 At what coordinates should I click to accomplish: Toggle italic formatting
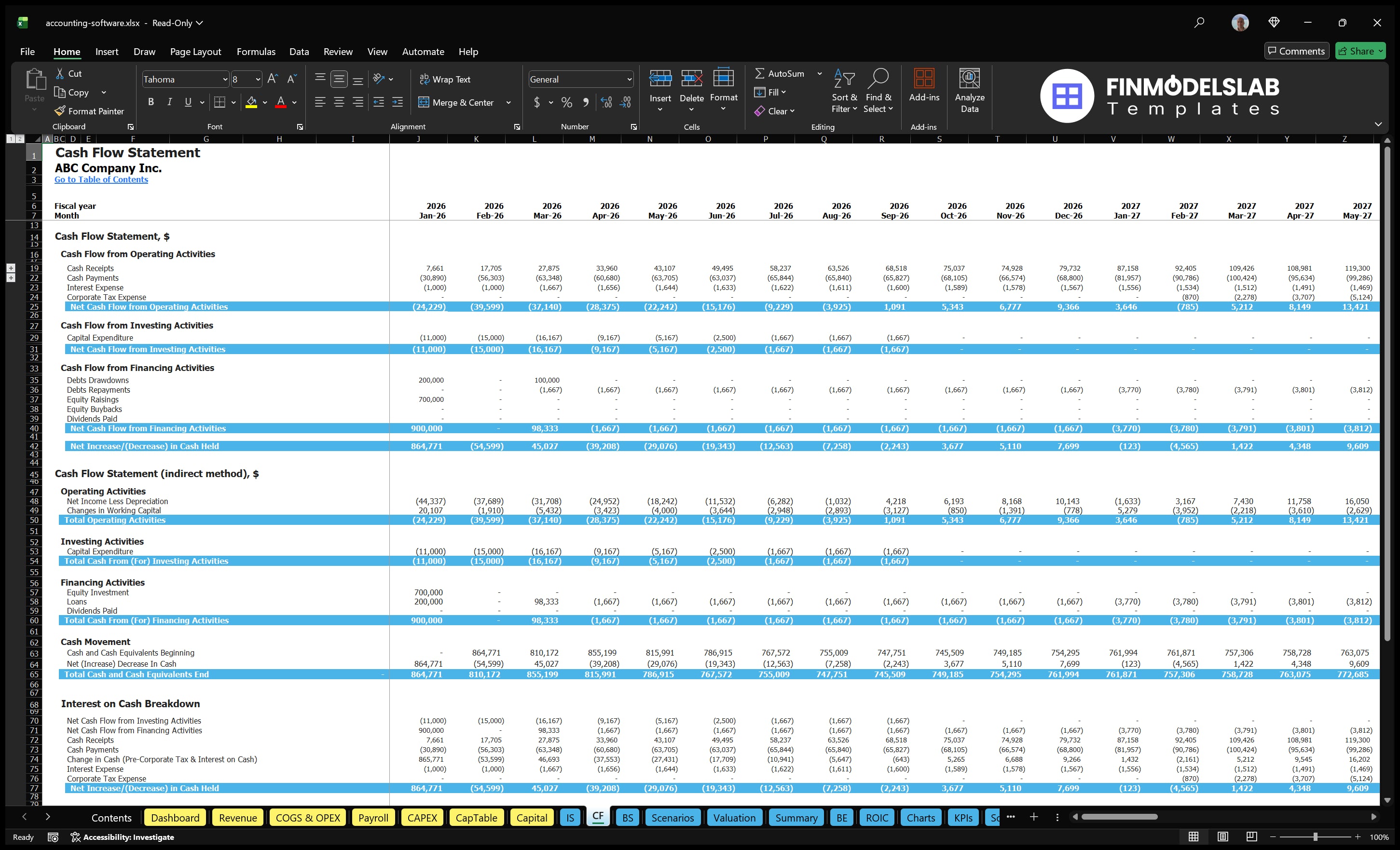[169, 102]
